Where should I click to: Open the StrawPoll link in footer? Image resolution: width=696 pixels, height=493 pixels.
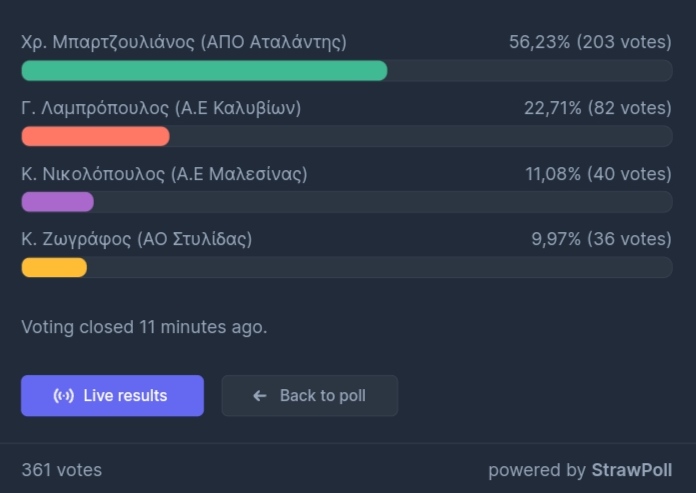pyautogui.click(x=632, y=470)
